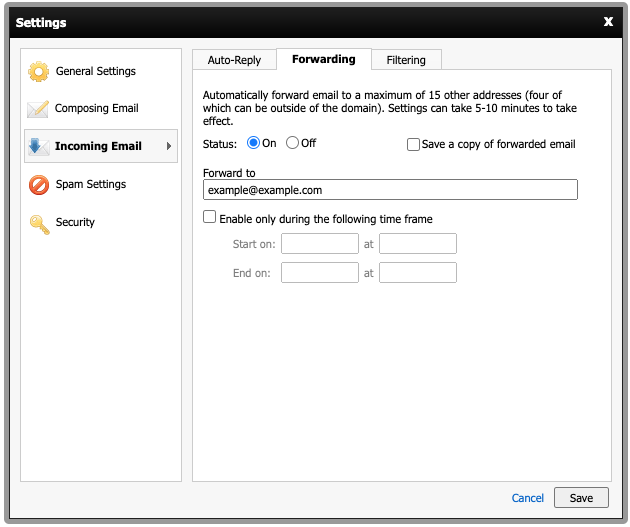630x527 pixels.
Task: Switch to the Auto-Reply tab
Action: pyautogui.click(x=234, y=60)
